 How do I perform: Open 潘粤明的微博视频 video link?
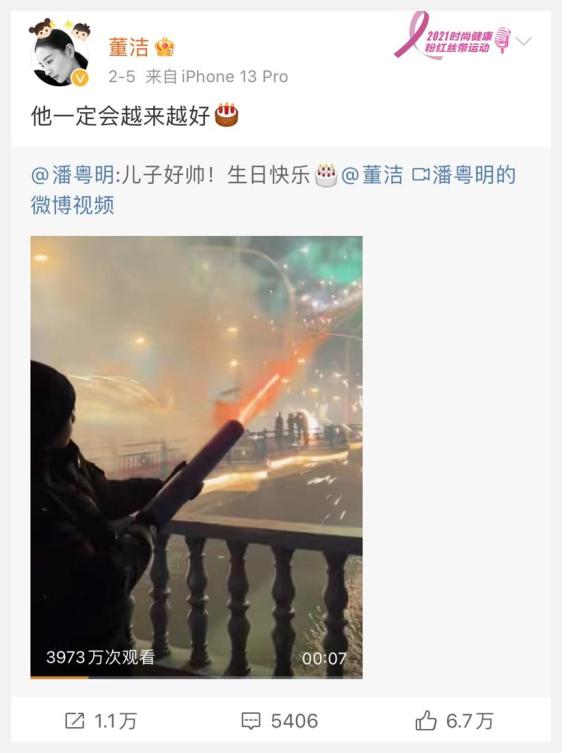(x=273, y=190)
